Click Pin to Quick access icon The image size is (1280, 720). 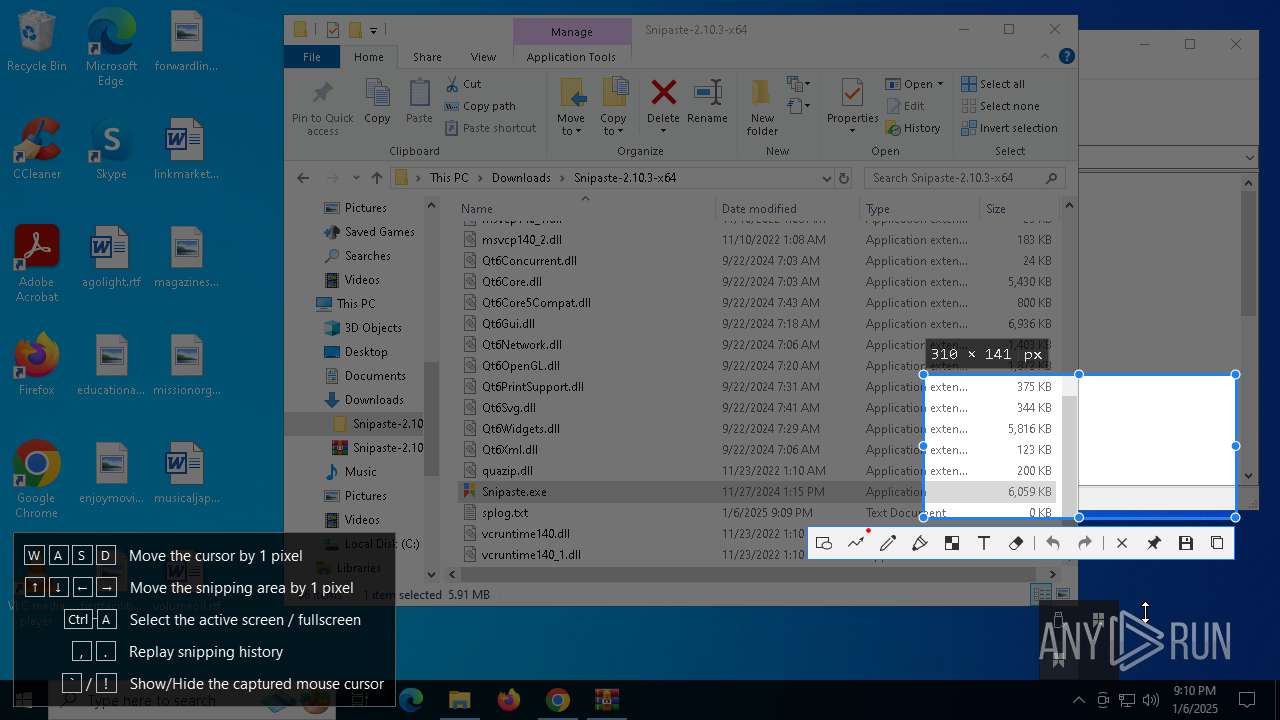coord(322,94)
